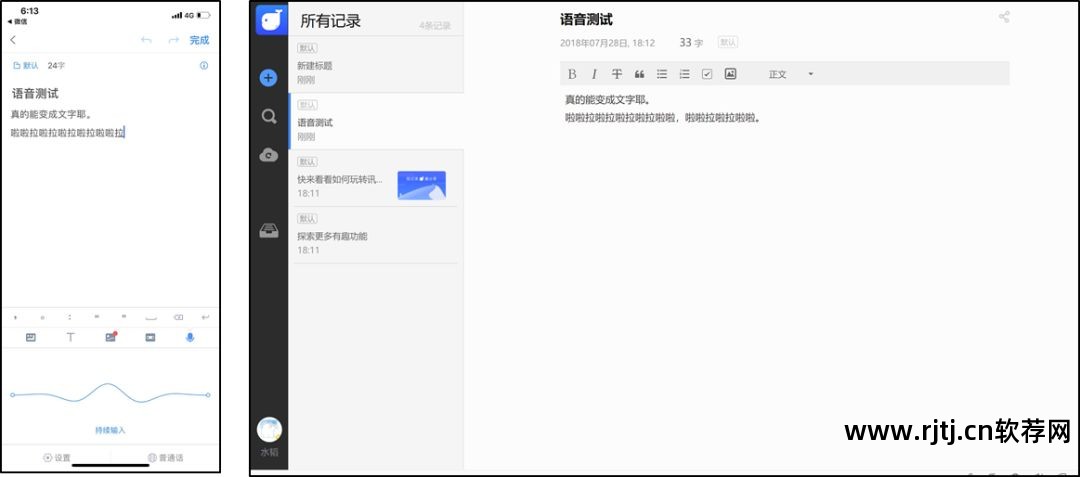Tap the voice waveform on phone
This screenshot has height=477, width=1080.
(110, 394)
